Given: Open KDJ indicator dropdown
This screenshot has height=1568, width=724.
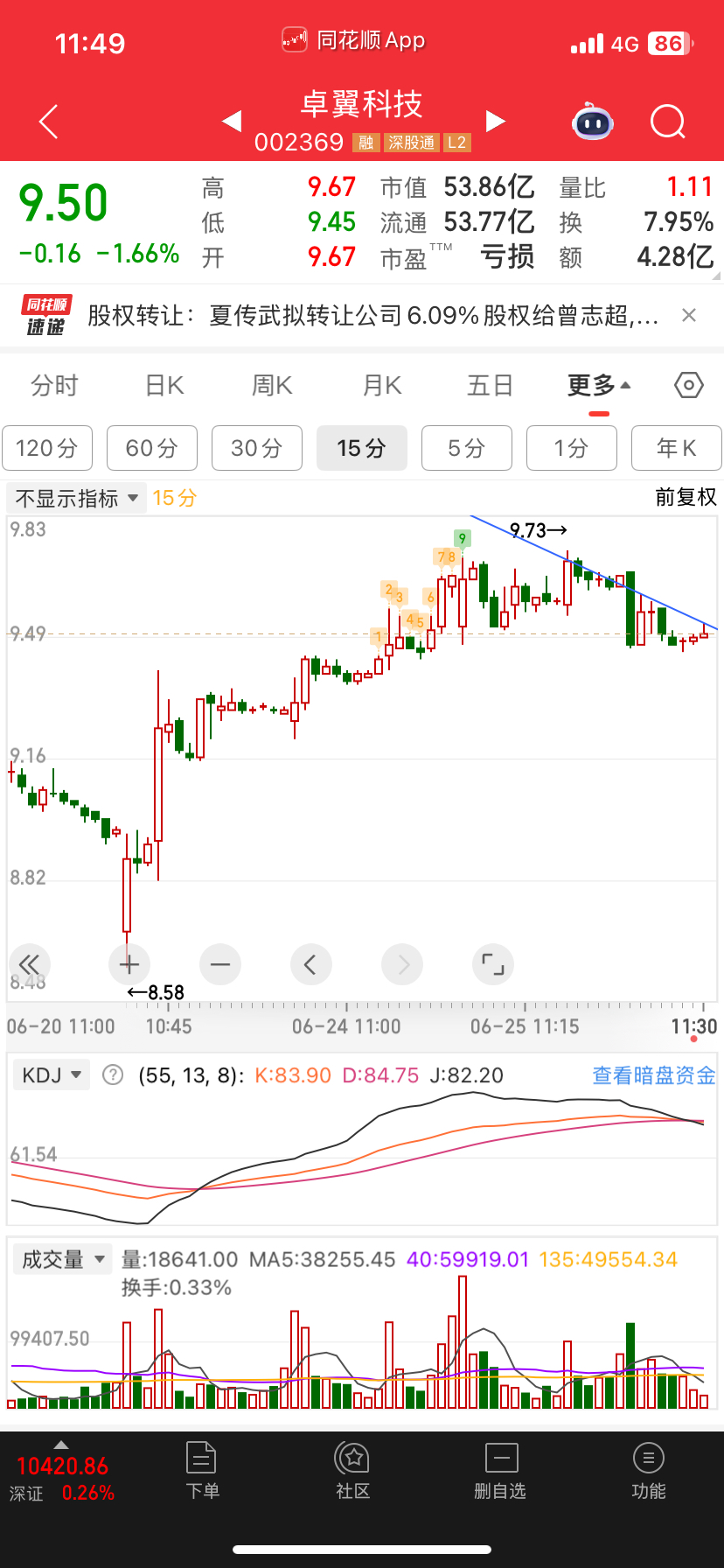Looking at the screenshot, I should [x=52, y=1074].
